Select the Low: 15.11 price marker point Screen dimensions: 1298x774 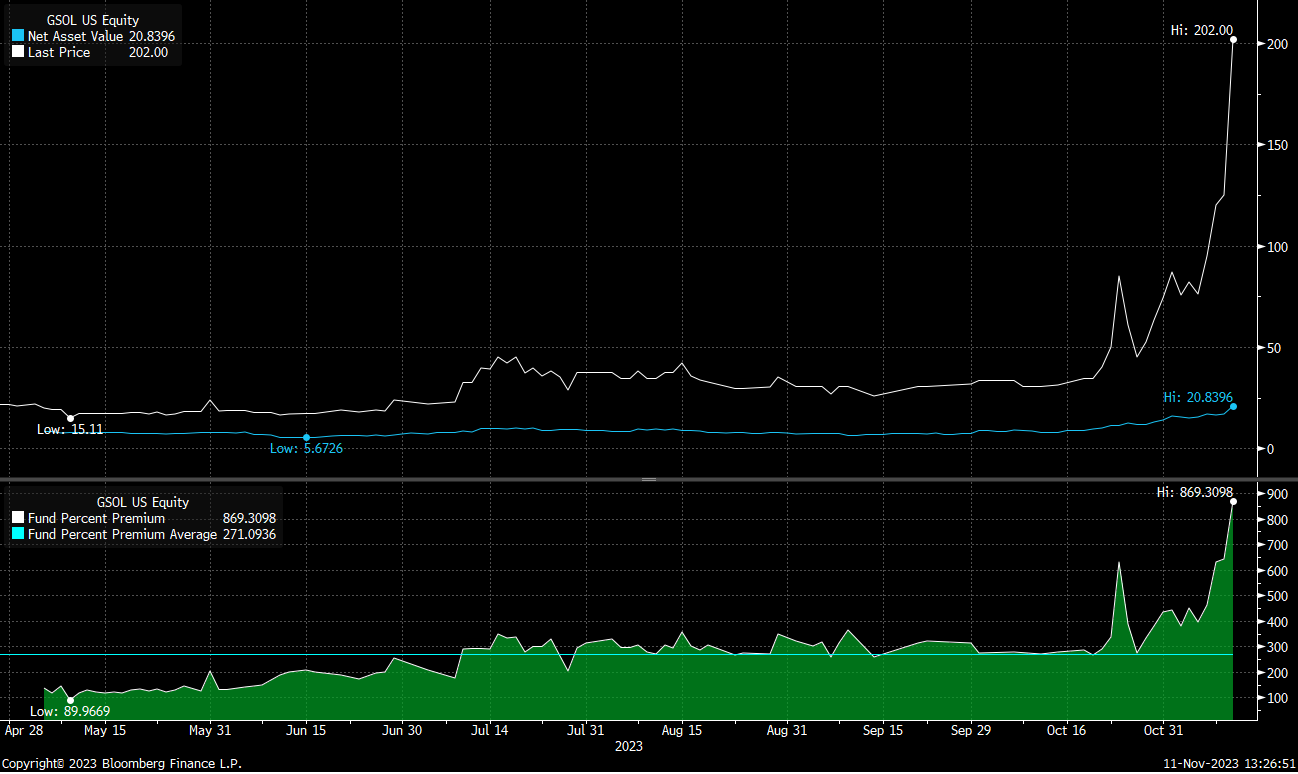coord(70,418)
